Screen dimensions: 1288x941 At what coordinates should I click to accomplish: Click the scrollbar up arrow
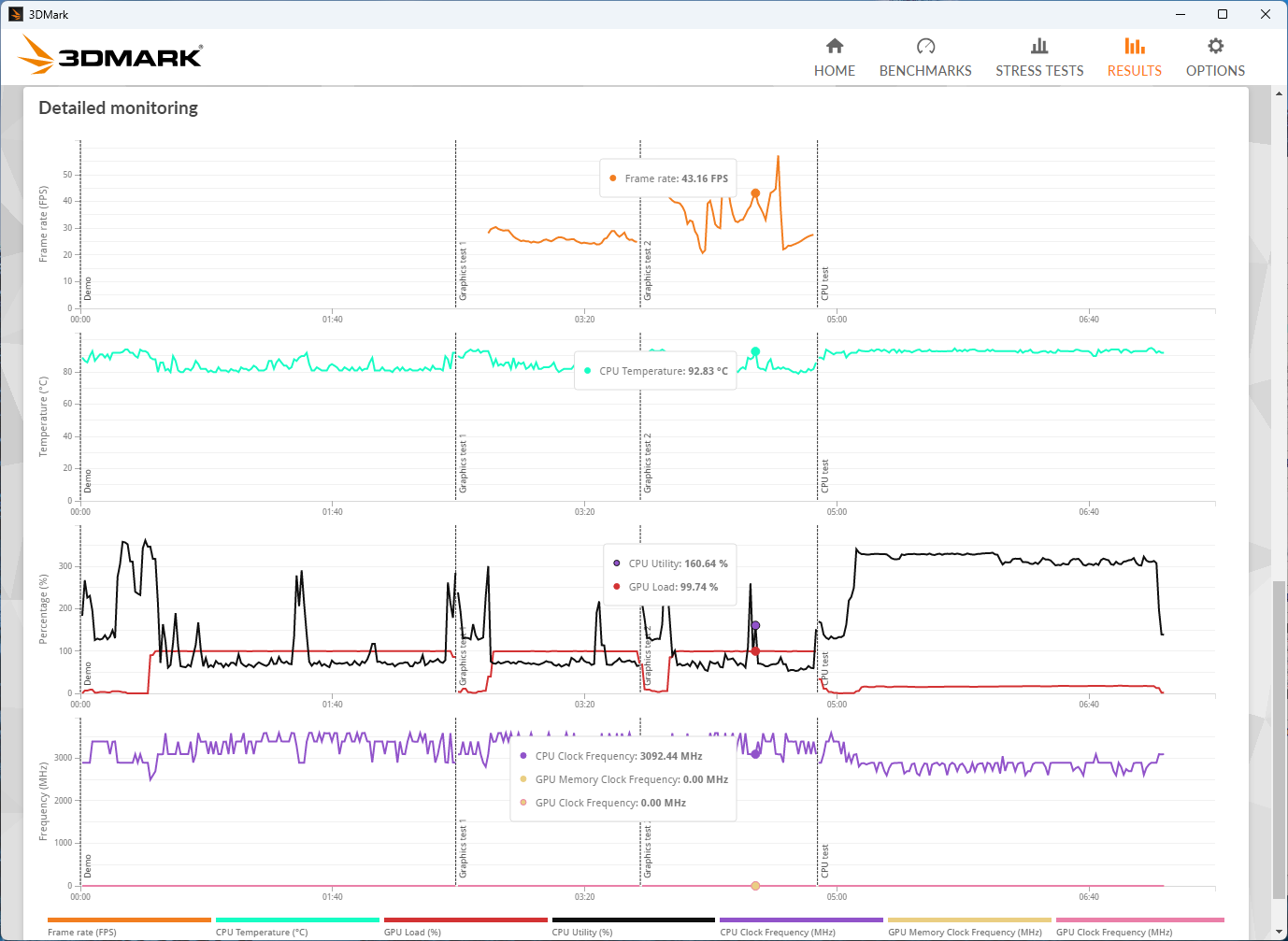[1279, 93]
